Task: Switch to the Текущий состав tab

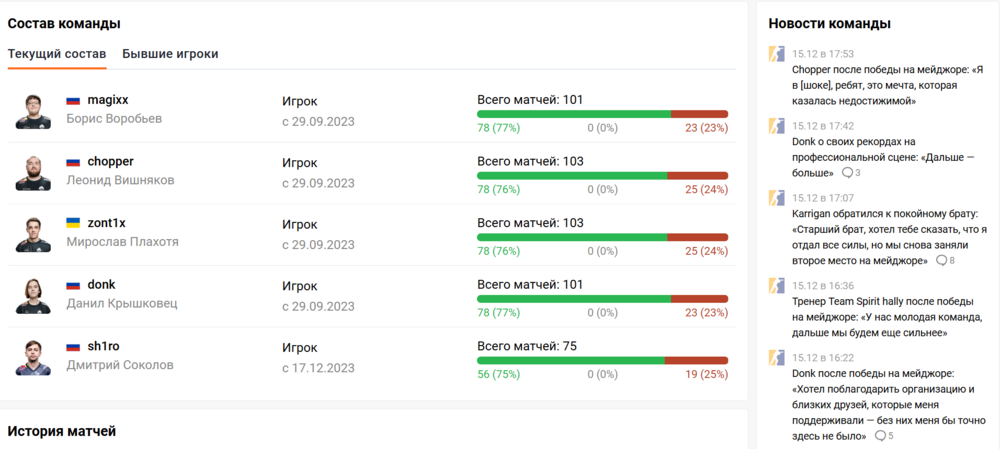Action: tap(57, 54)
